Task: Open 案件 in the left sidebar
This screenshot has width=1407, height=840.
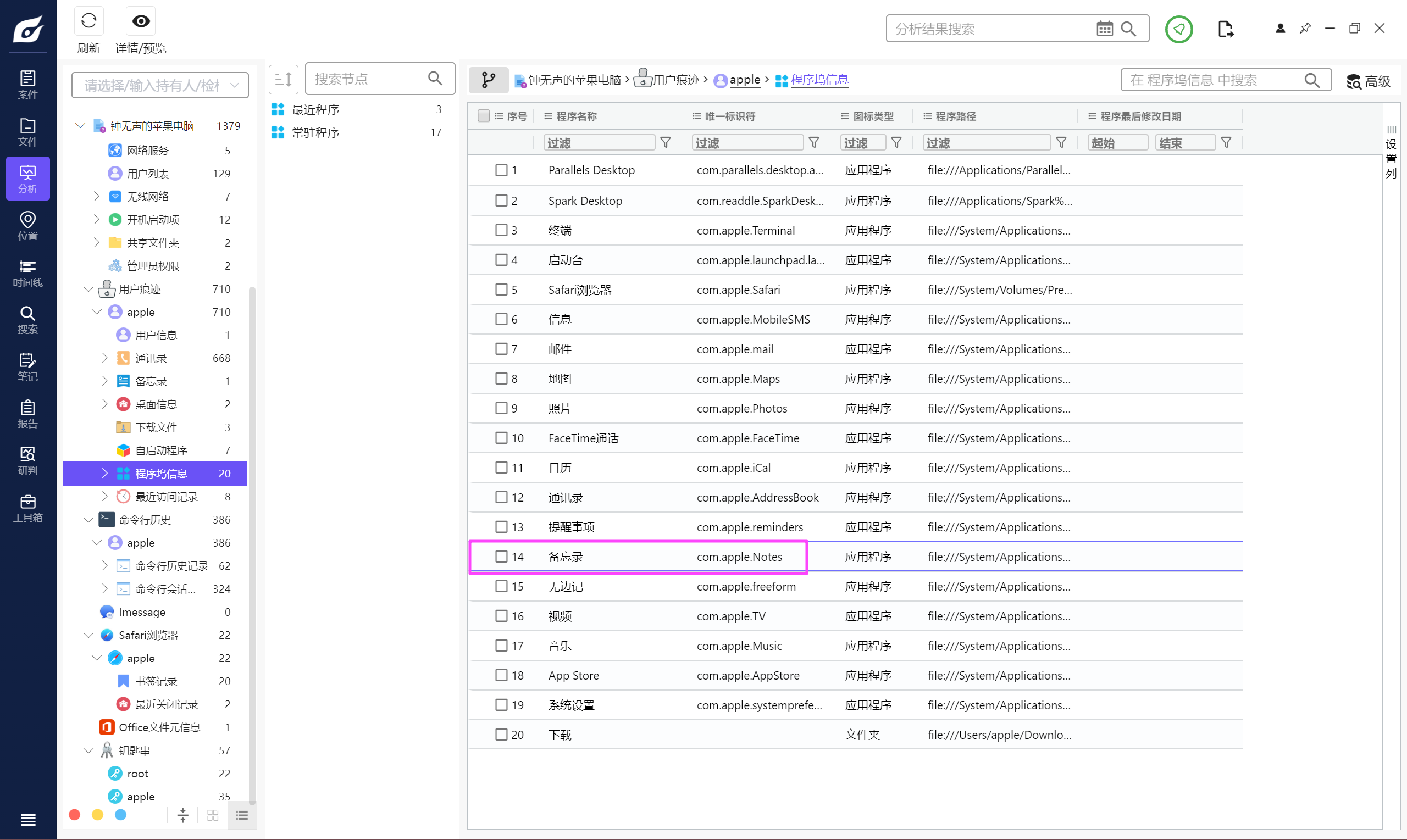Action: 27,85
